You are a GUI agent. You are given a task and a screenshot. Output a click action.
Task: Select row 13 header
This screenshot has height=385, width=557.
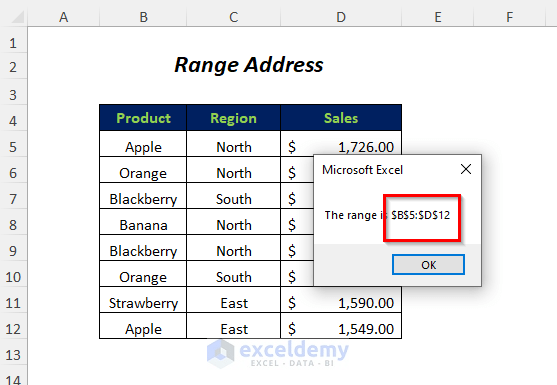pos(13,355)
